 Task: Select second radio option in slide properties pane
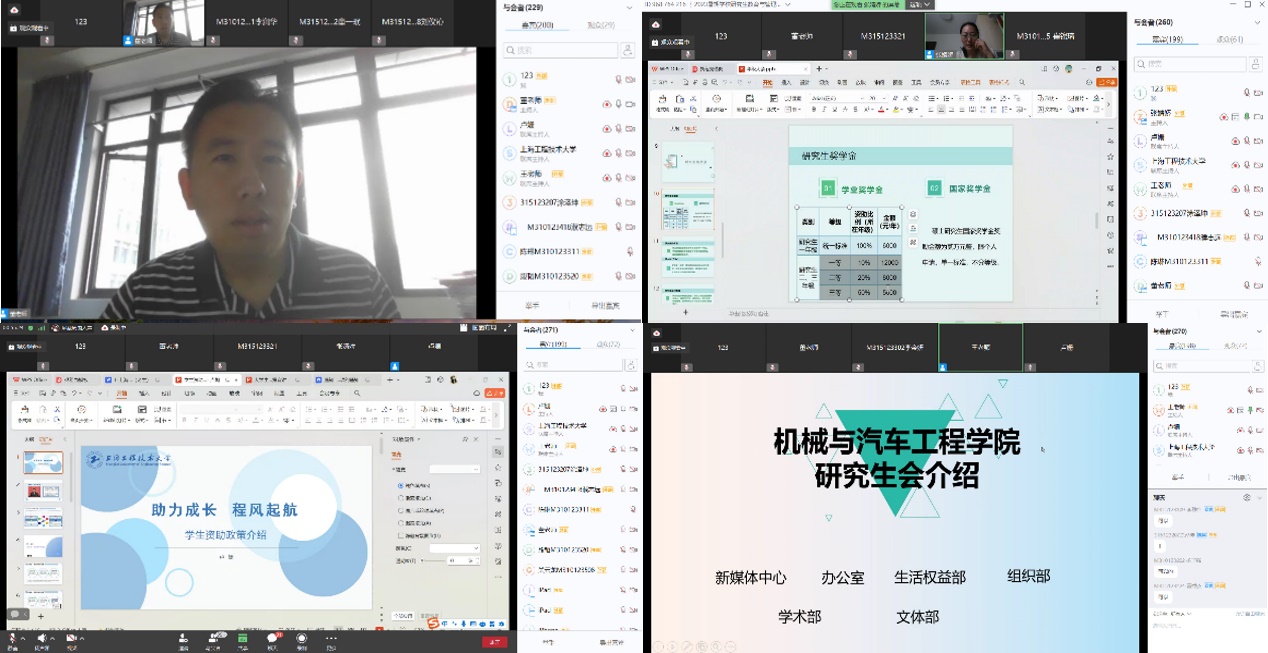(401, 498)
